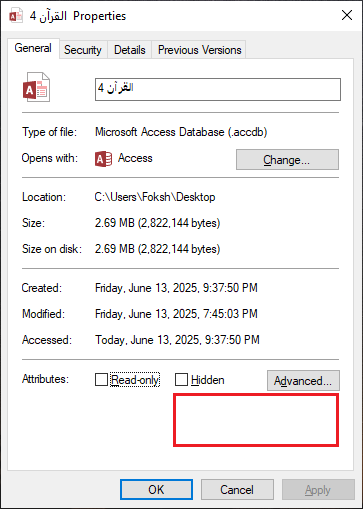The width and height of the screenshot is (363, 509).
Task: Click inside the file name text field
Action: pos(218,89)
